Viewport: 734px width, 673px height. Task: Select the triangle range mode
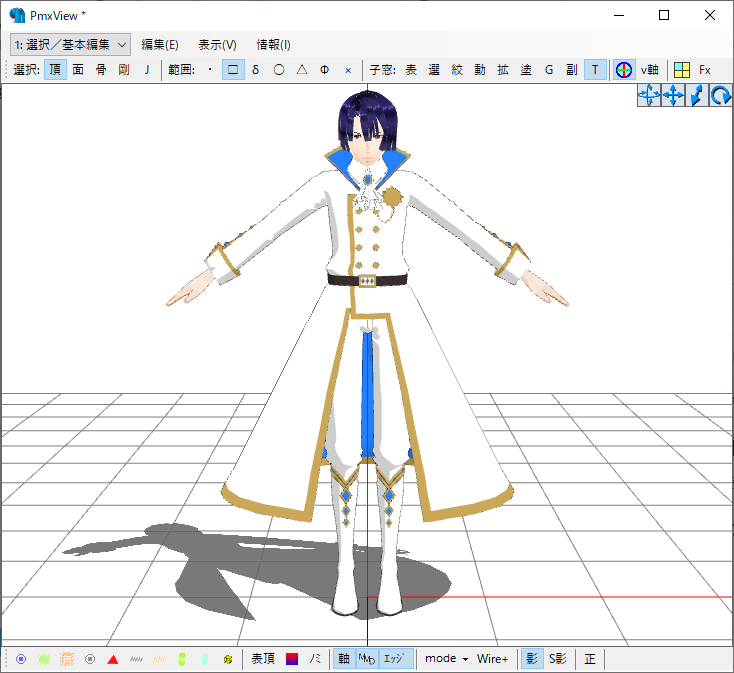pyautogui.click(x=302, y=70)
